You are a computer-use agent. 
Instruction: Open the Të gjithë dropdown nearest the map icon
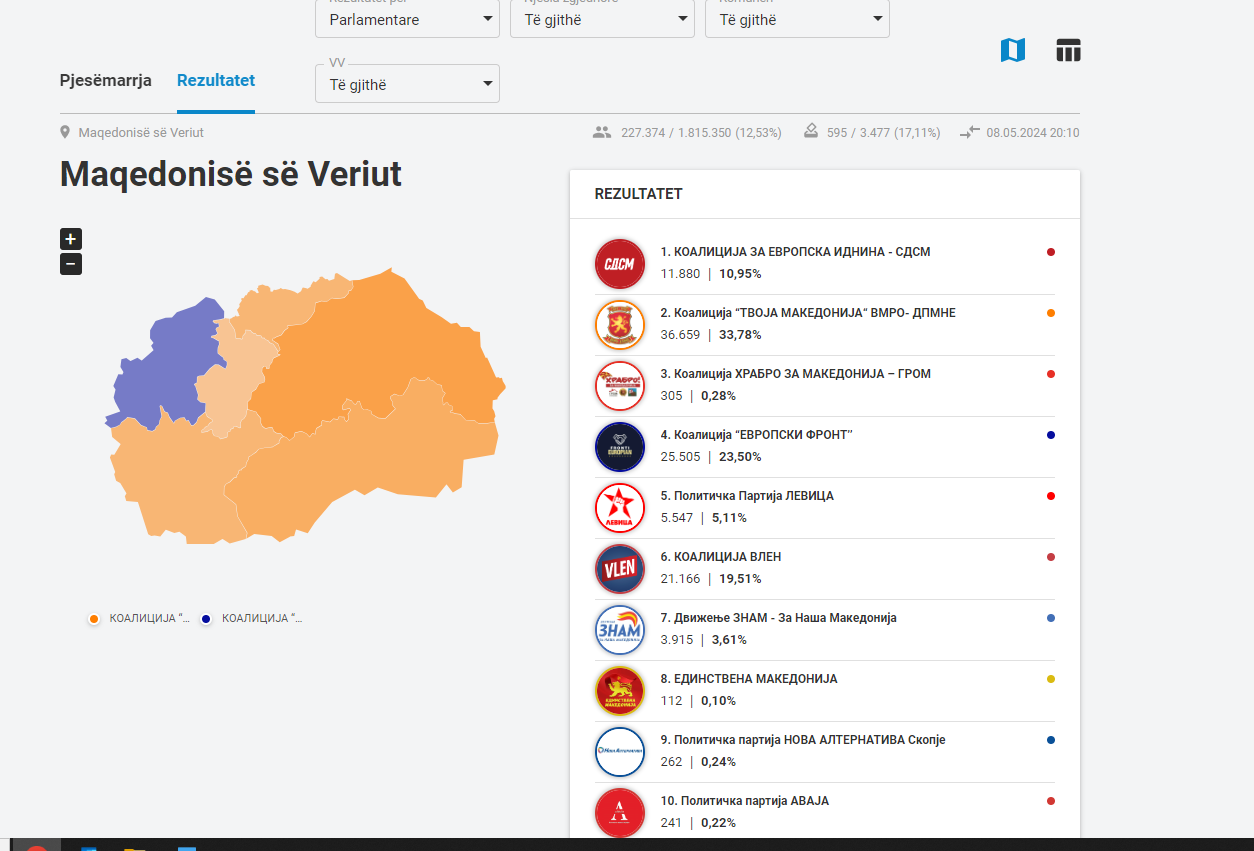pyautogui.click(x=797, y=18)
